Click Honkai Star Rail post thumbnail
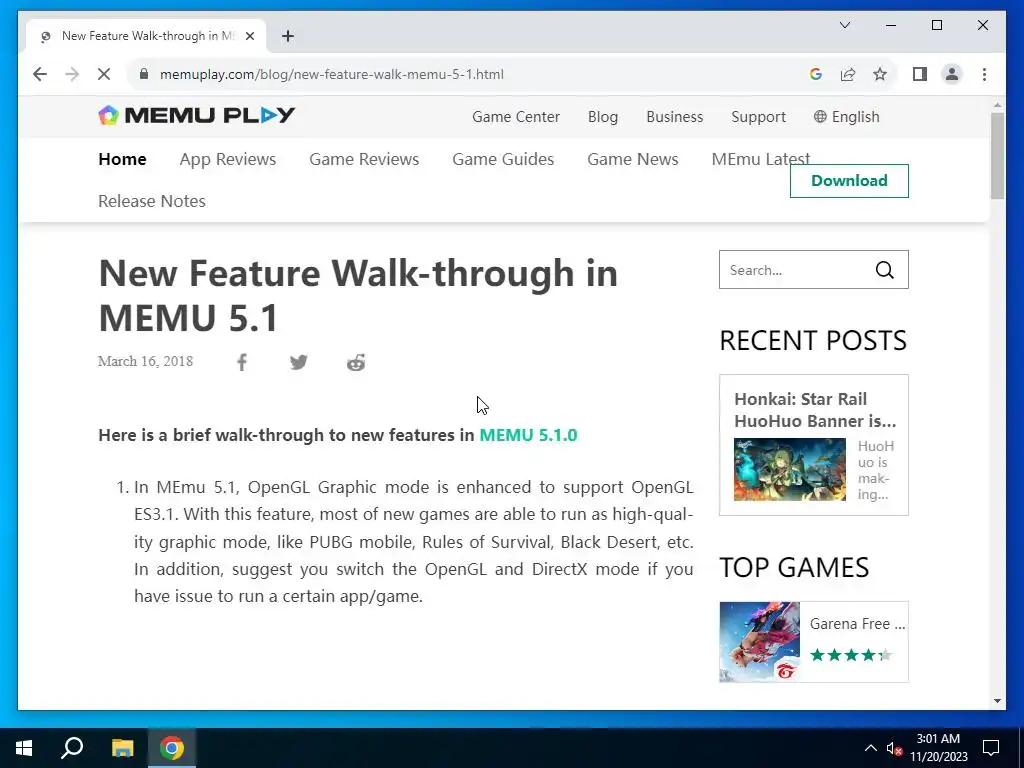 click(x=790, y=470)
